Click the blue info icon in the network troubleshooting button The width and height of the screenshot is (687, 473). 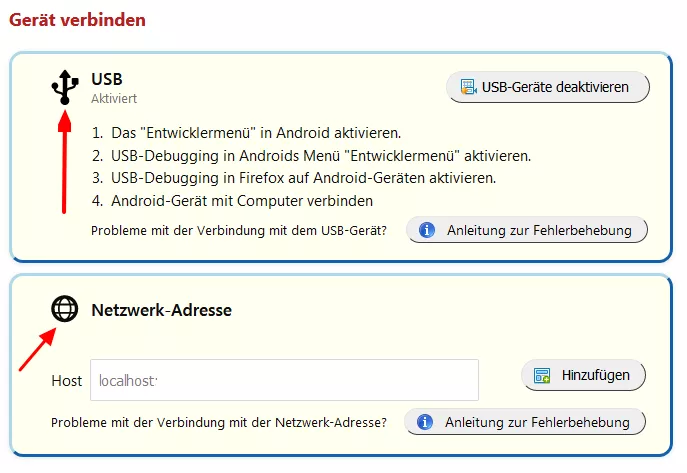(425, 422)
